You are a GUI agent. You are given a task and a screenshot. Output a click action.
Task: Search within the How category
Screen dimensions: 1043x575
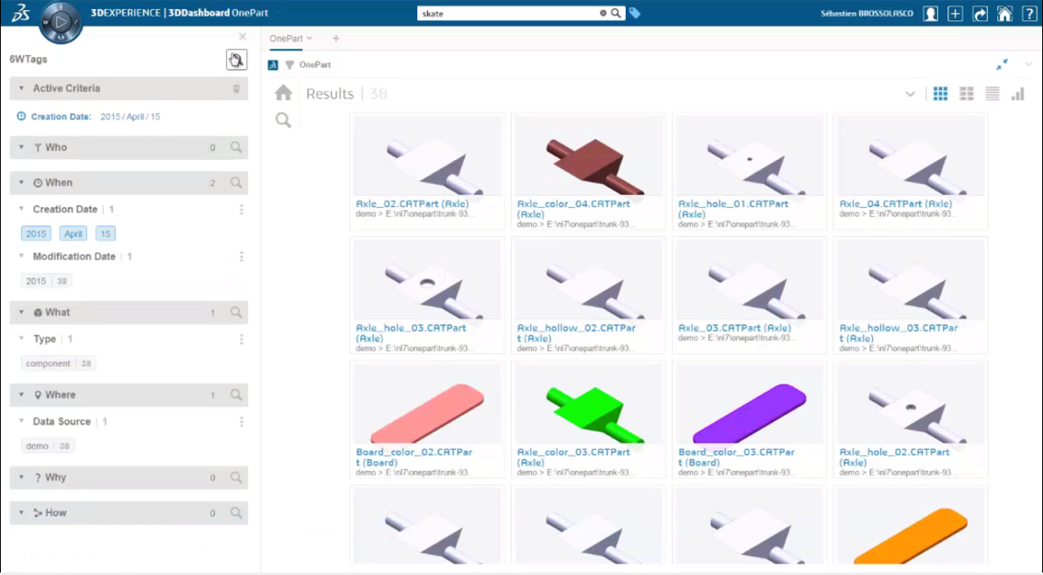236,512
